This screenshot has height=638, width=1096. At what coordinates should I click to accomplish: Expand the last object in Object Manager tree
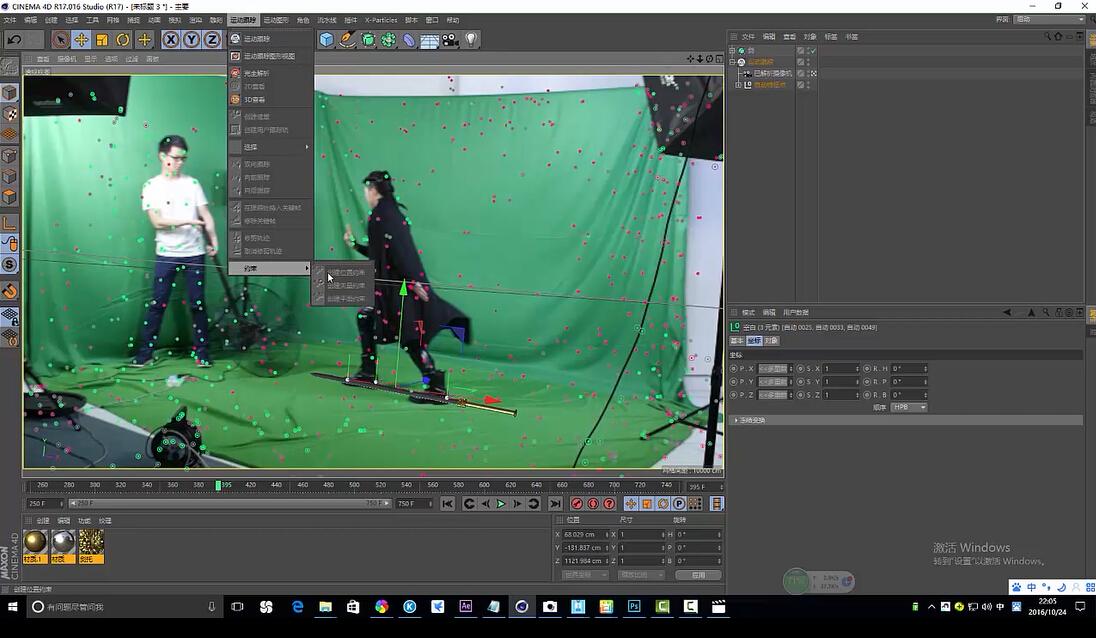point(738,85)
